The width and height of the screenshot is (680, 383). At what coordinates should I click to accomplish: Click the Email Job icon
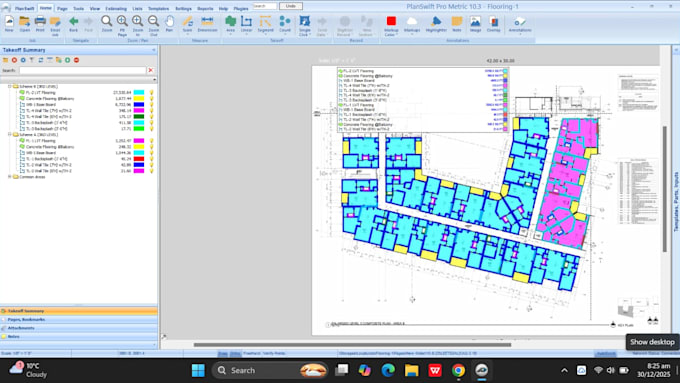[x=55, y=25]
